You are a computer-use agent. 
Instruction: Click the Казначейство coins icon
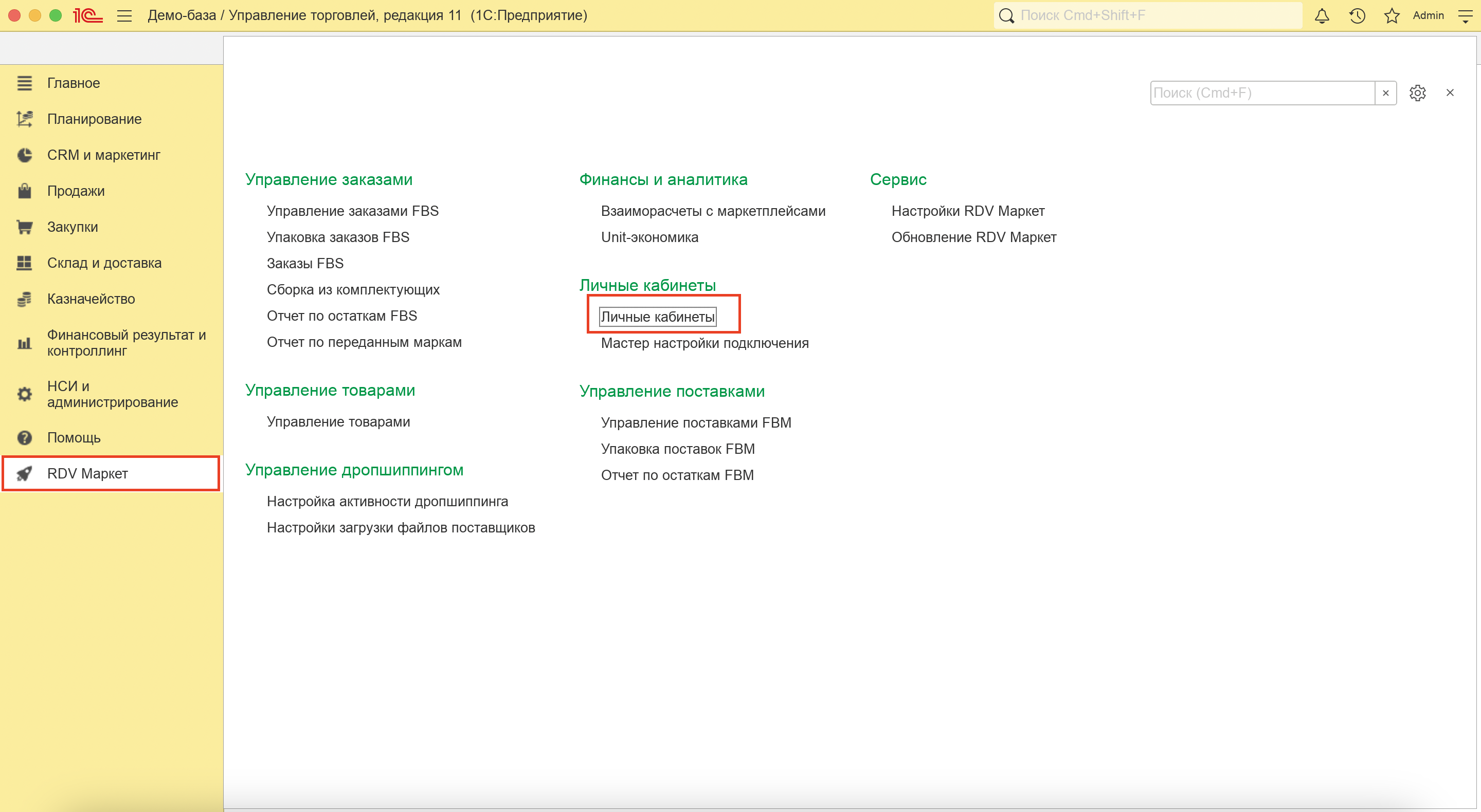coord(24,299)
